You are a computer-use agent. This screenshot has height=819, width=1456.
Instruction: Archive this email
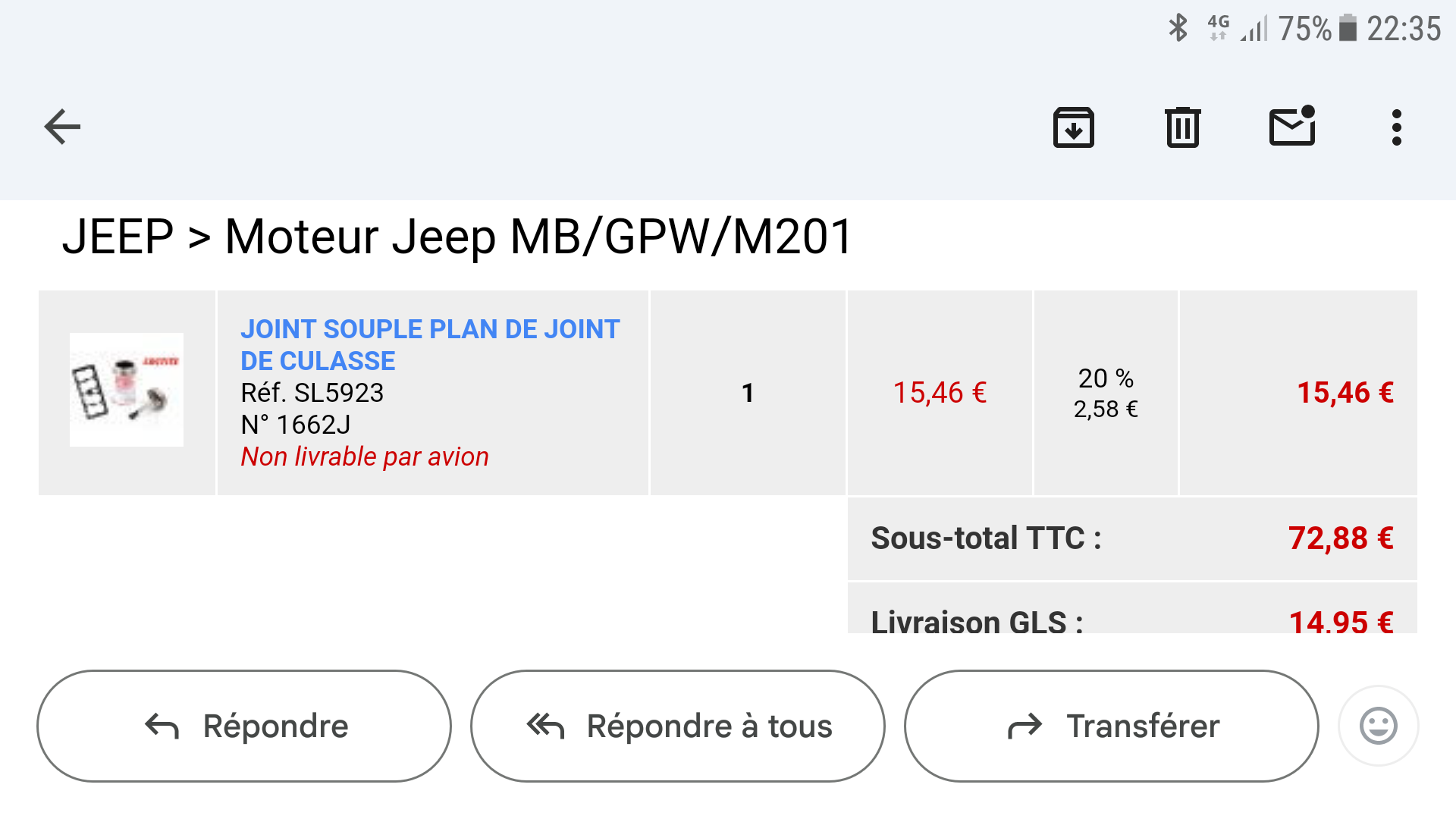pos(1073,127)
